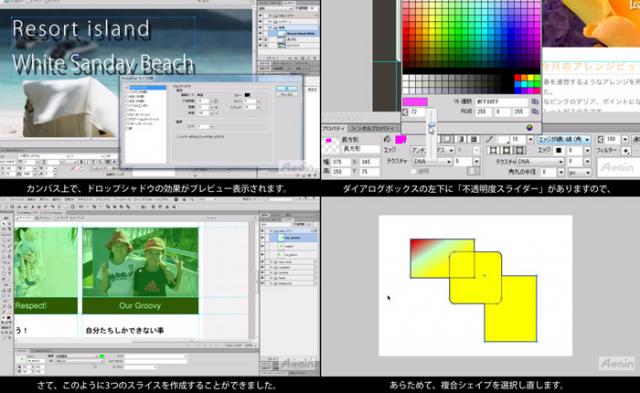640x393 pixels.
Task: Click the opacity field showing 72
Action: click(x=417, y=112)
